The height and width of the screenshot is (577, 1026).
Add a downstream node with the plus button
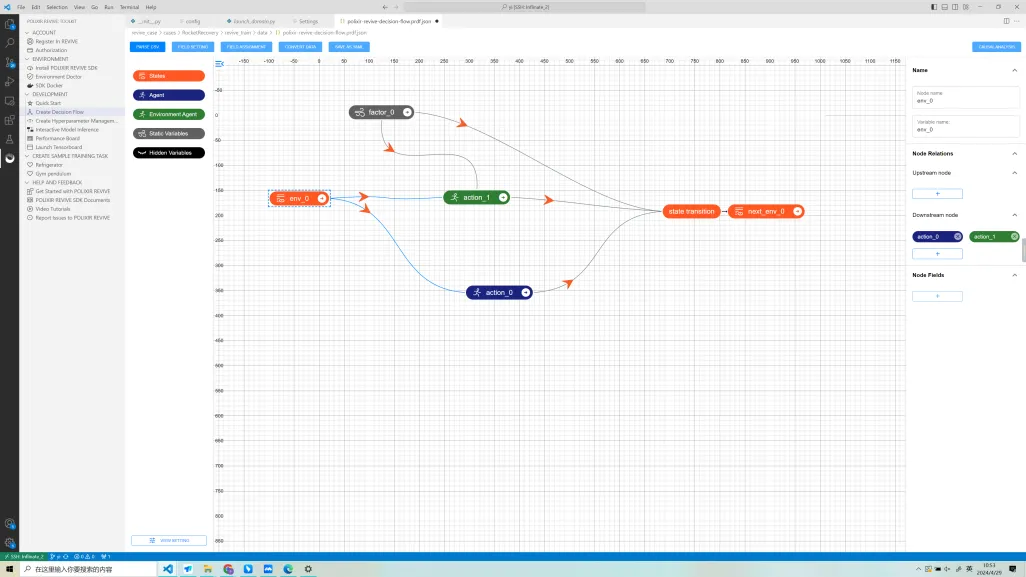(937, 254)
